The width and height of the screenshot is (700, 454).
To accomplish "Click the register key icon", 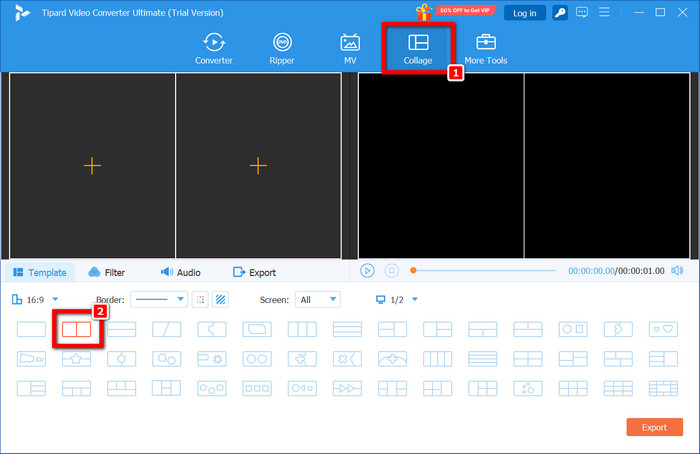I will pyautogui.click(x=560, y=13).
